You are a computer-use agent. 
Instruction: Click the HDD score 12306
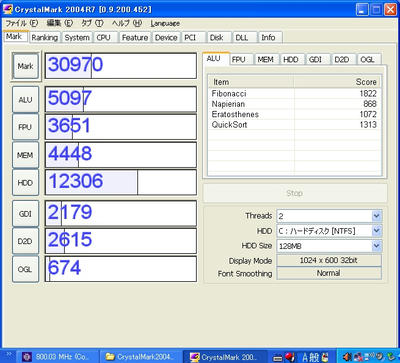click(121, 182)
